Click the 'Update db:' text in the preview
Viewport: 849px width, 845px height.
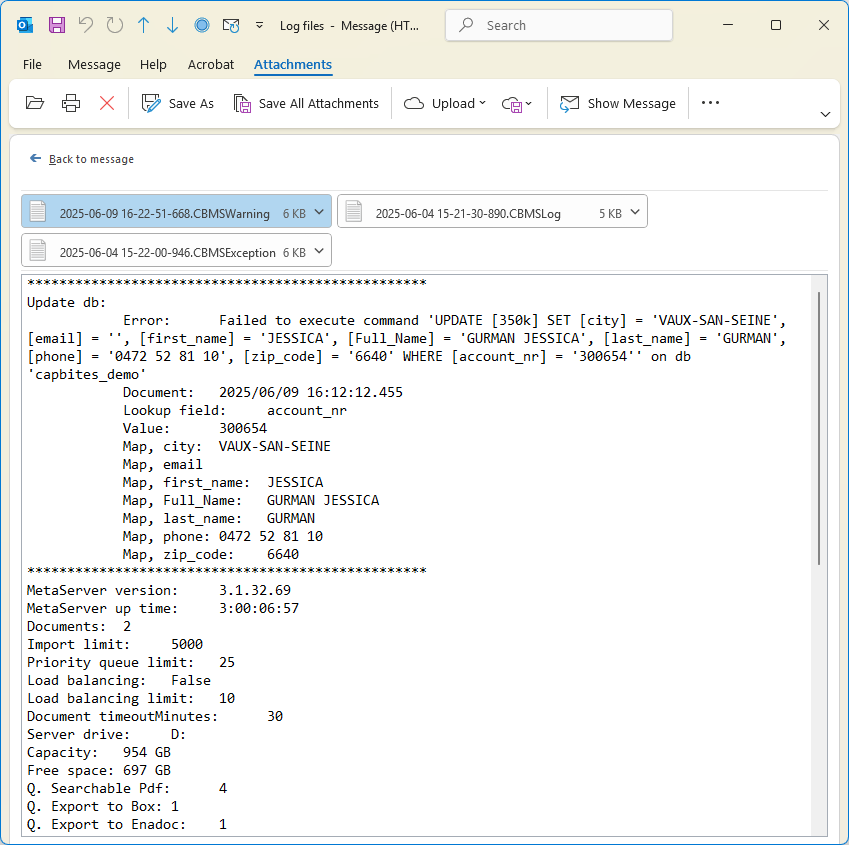point(67,302)
